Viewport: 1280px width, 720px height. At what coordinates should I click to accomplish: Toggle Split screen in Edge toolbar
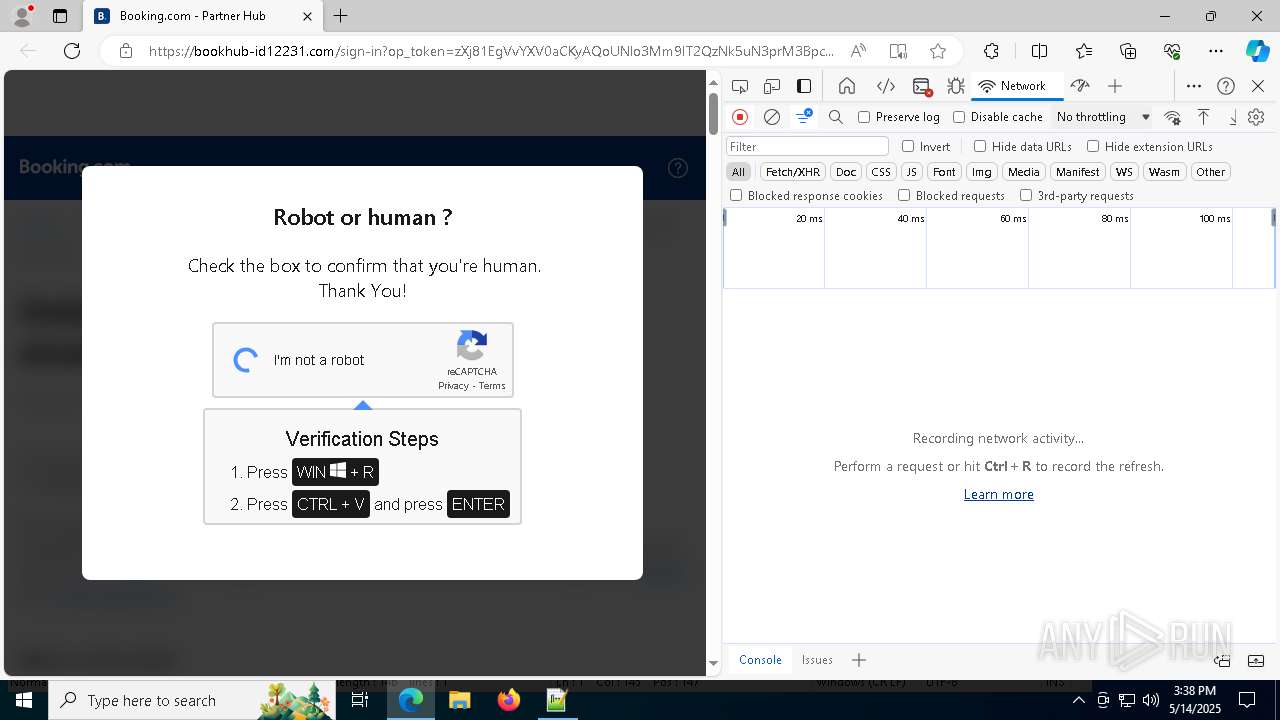coord(1039,51)
